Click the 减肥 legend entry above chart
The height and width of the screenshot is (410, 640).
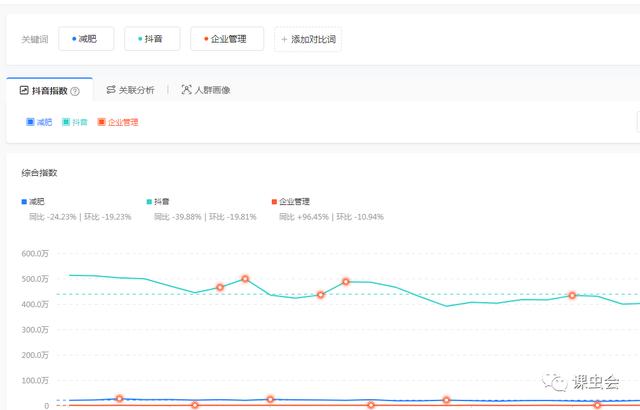tap(33, 202)
